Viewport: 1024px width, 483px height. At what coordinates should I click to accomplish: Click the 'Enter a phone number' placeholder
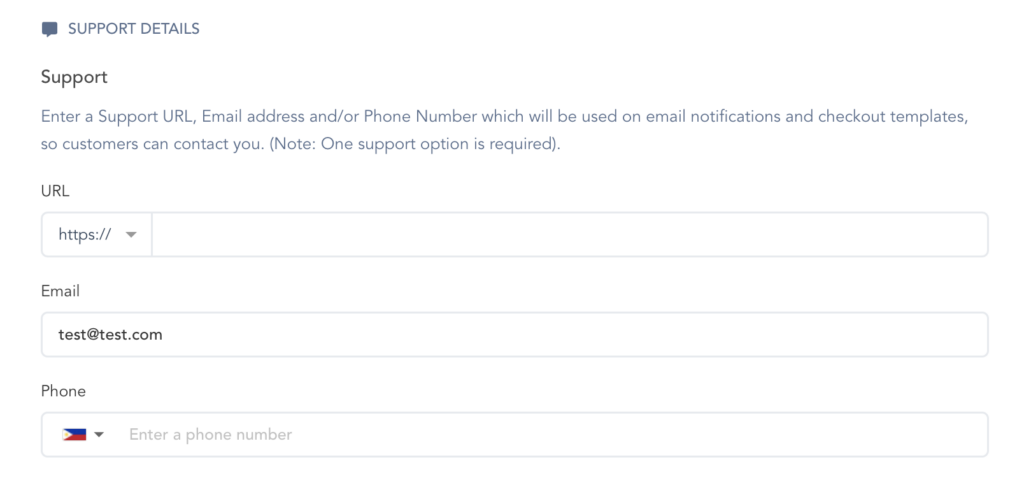point(210,435)
